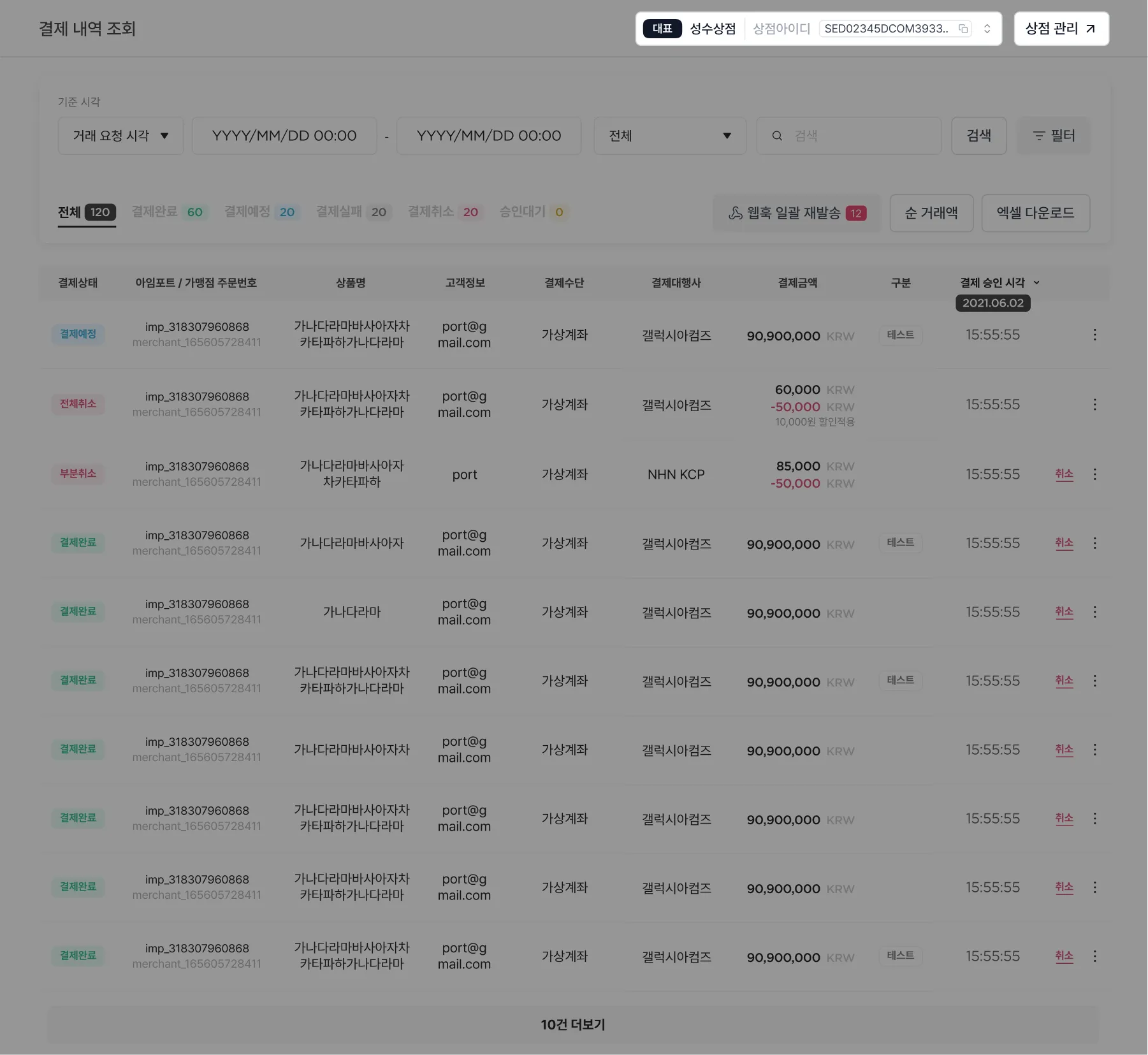This screenshot has height=1055, width=1148.
Task: Open kebab menu for the 결제예정 row
Action: point(1094,335)
